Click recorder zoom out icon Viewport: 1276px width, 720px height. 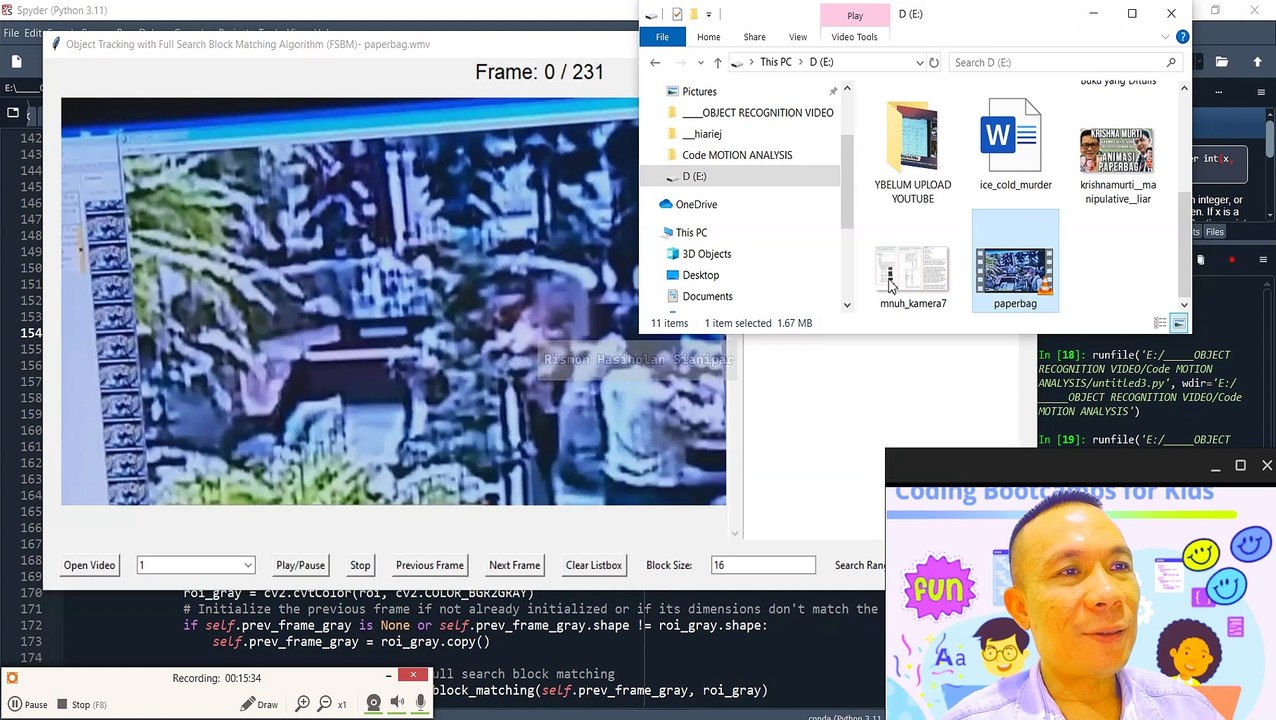[x=324, y=704]
